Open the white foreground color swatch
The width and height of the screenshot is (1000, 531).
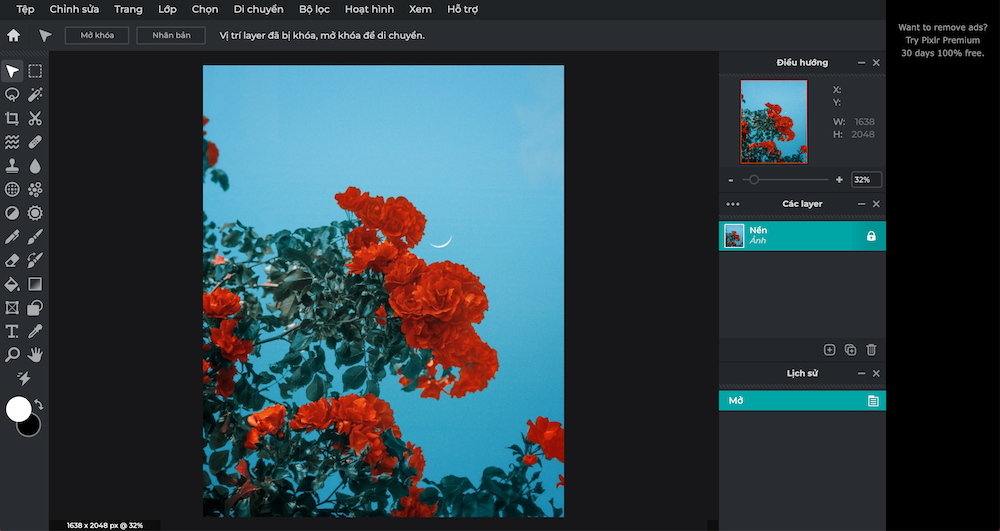(18, 409)
